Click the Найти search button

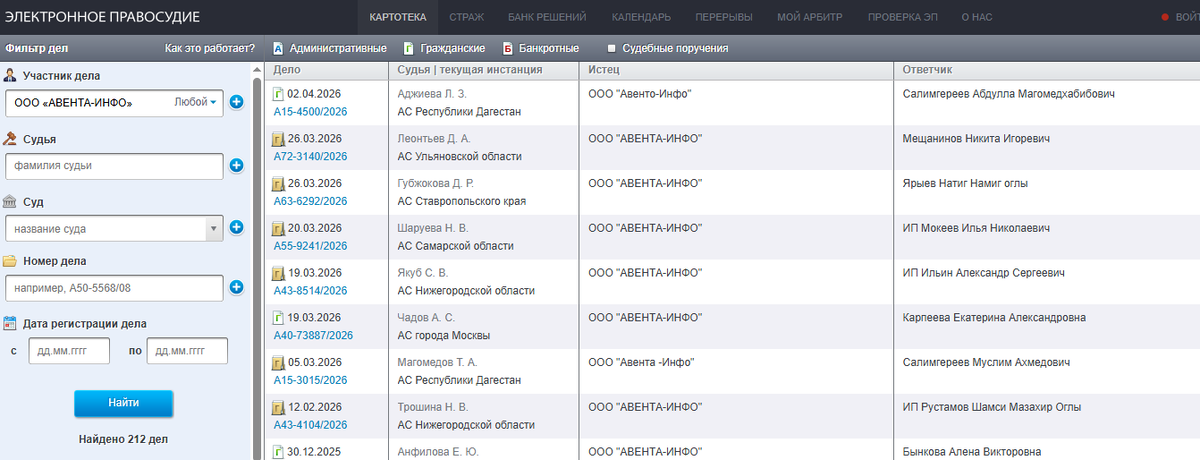coord(124,403)
